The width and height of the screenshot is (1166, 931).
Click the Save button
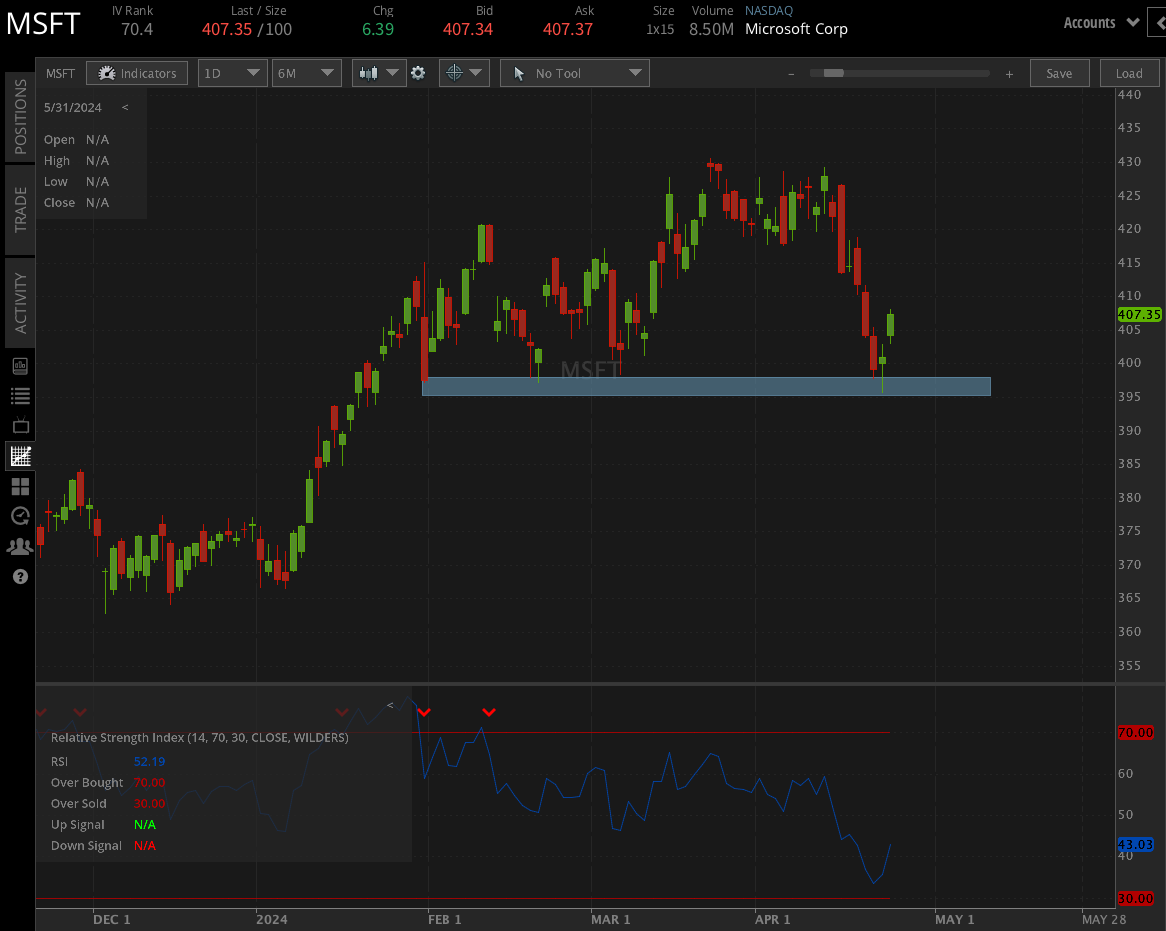[x=1059, y=72]
